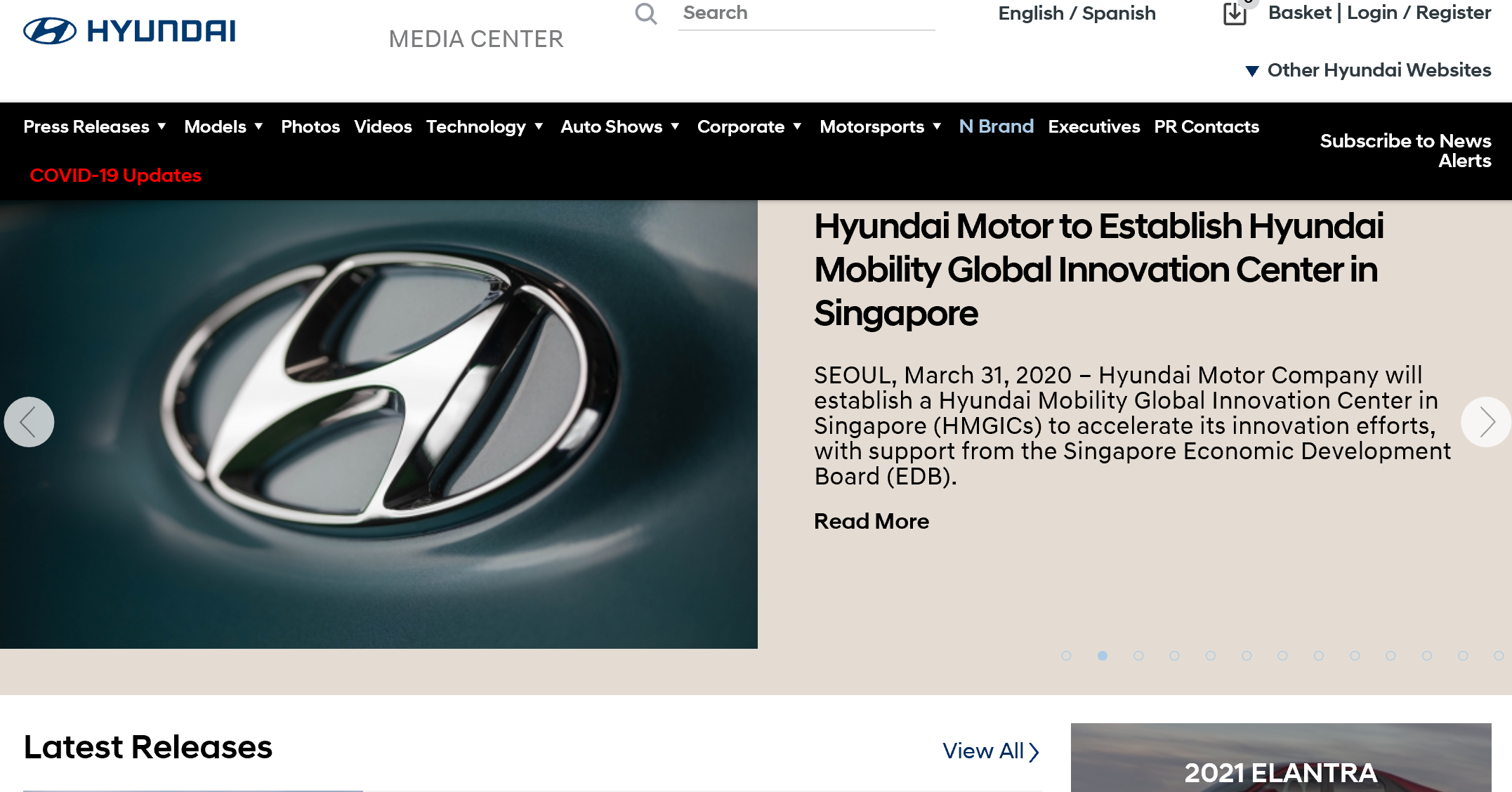The image size is (1512, 792).
Task: Select the fourth carousel dot
Action: pos(1174,656)
